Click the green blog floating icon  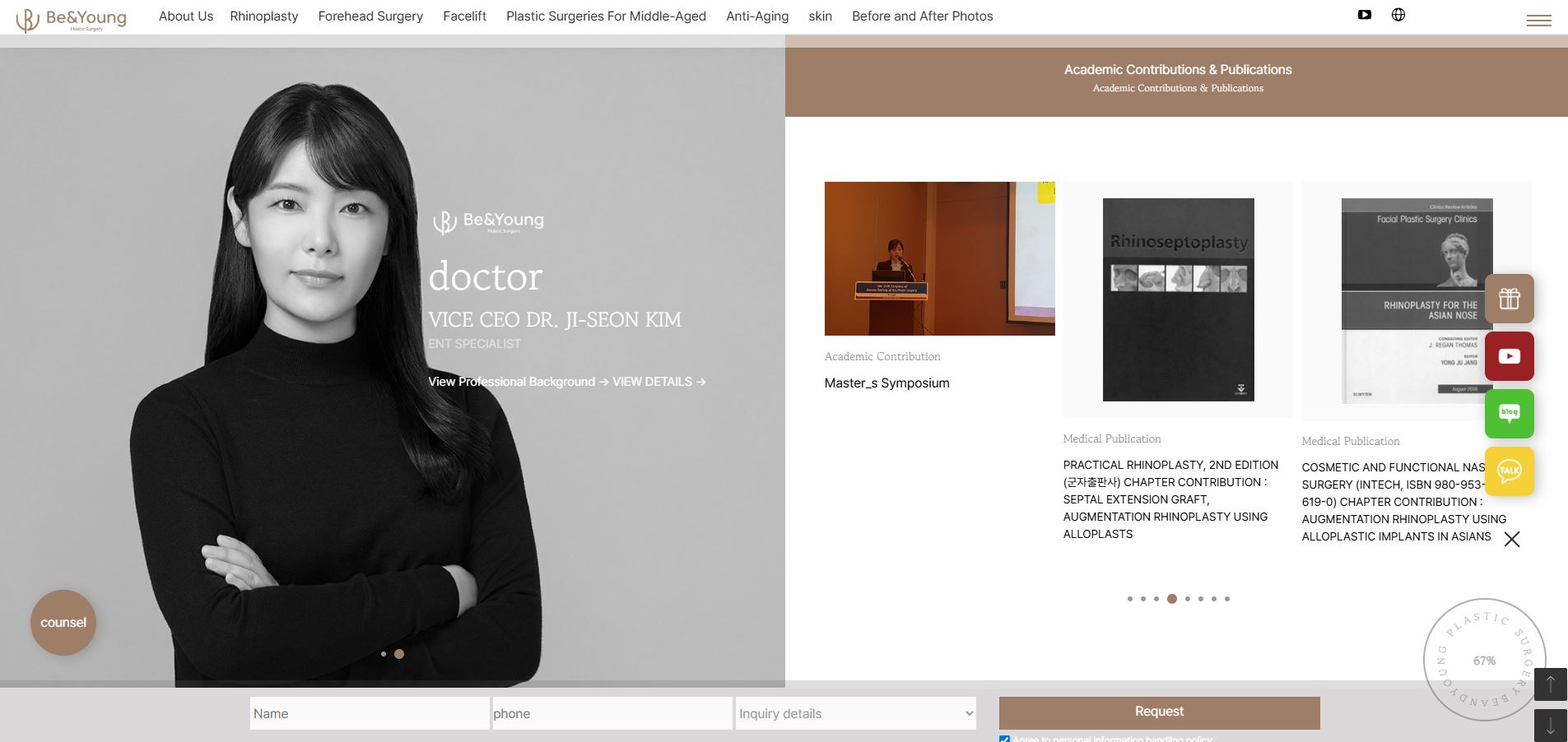pos(1509,413)
